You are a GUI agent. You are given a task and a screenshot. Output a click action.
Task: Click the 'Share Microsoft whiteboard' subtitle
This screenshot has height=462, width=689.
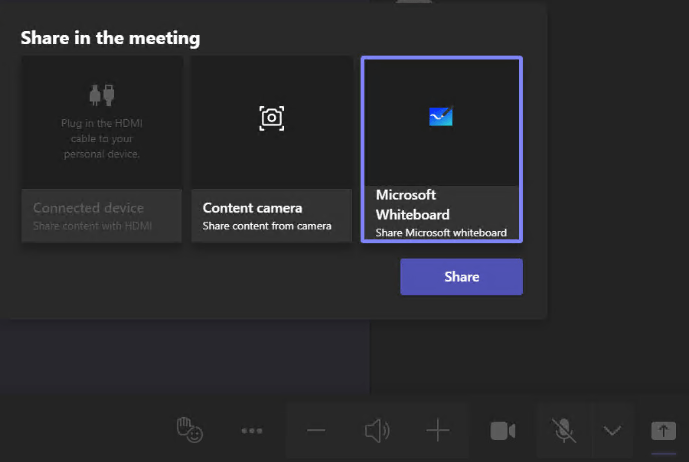tap(441, 233)
